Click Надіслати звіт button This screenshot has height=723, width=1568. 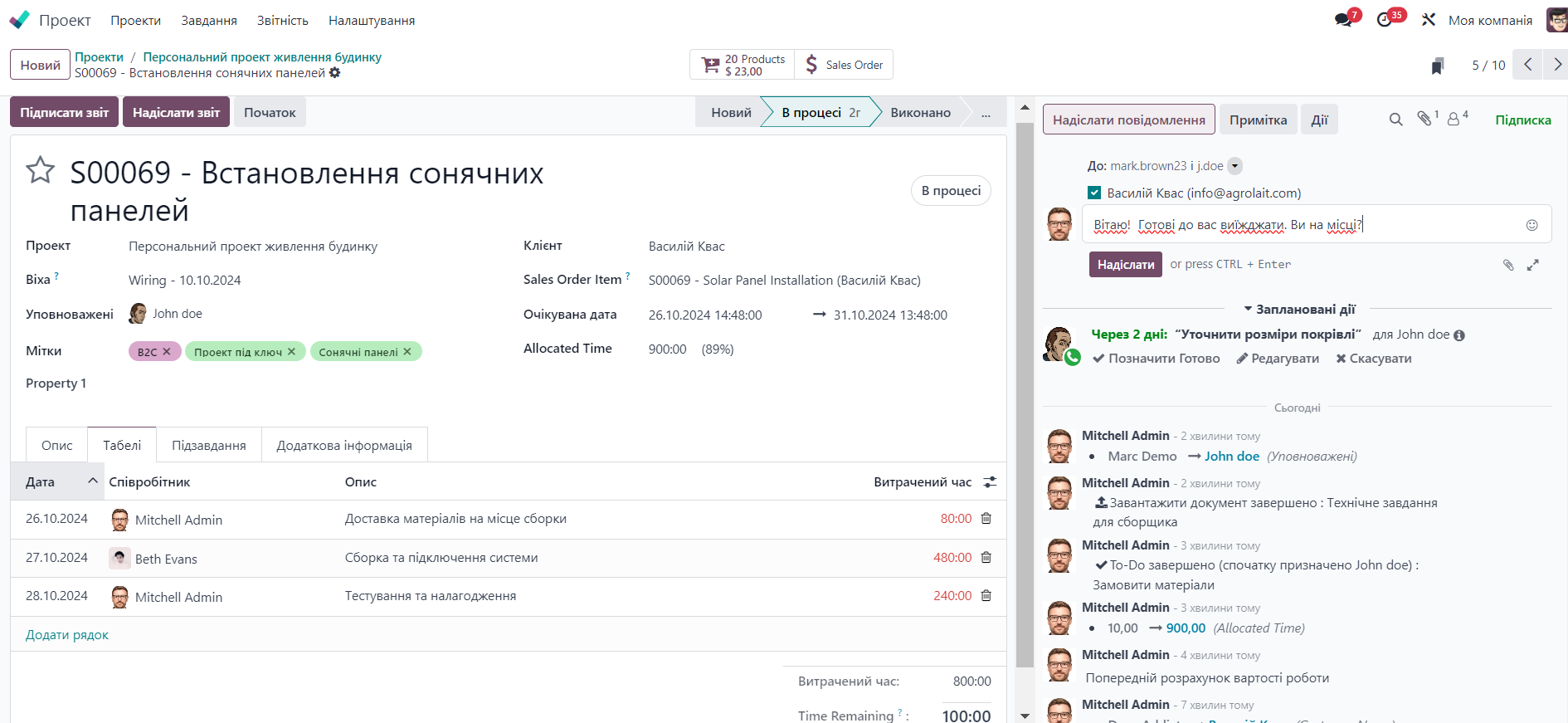pos(177,112)
